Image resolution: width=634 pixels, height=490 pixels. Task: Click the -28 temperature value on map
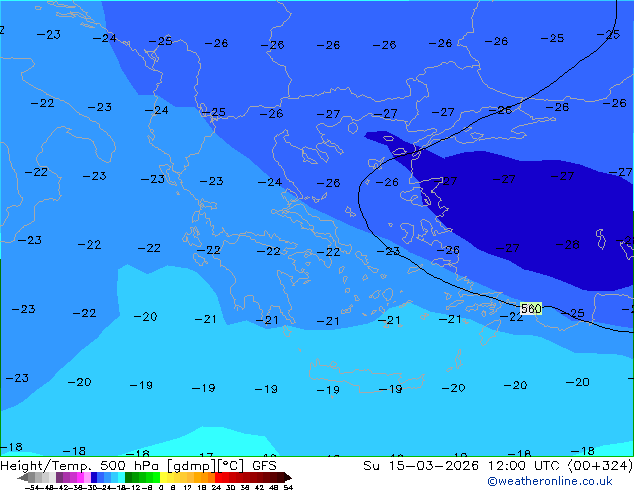point(567,245)
